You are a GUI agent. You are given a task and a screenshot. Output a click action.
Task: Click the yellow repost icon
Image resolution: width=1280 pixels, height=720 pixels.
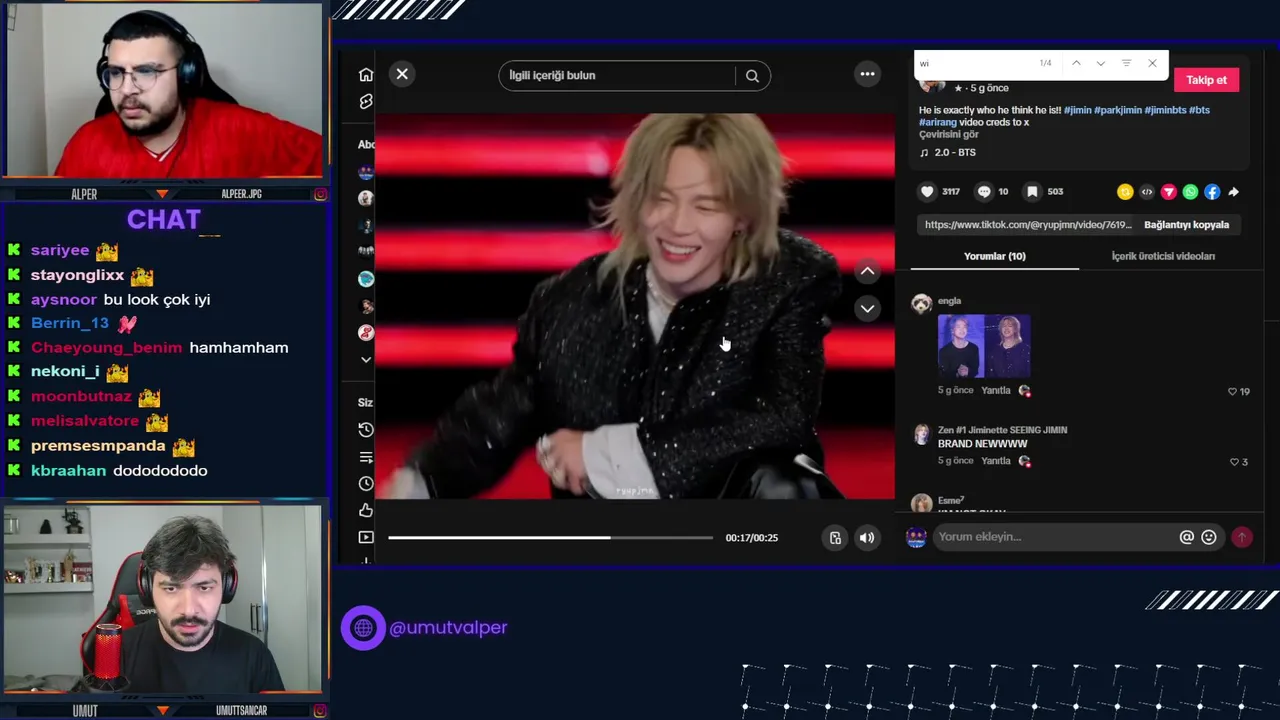point(1125,192)
